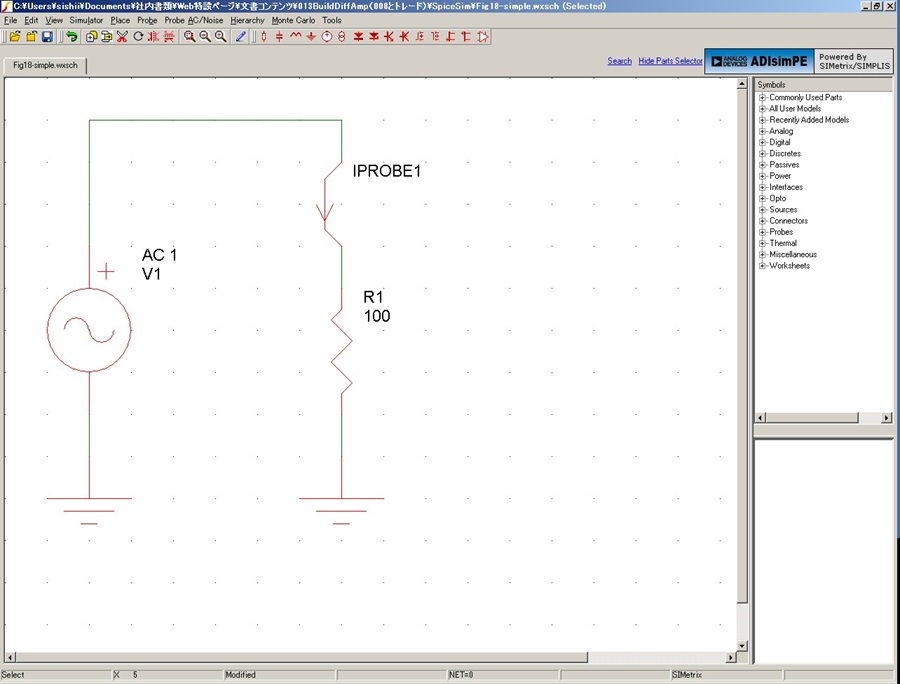Expand the Passives category

click(762, 165)
